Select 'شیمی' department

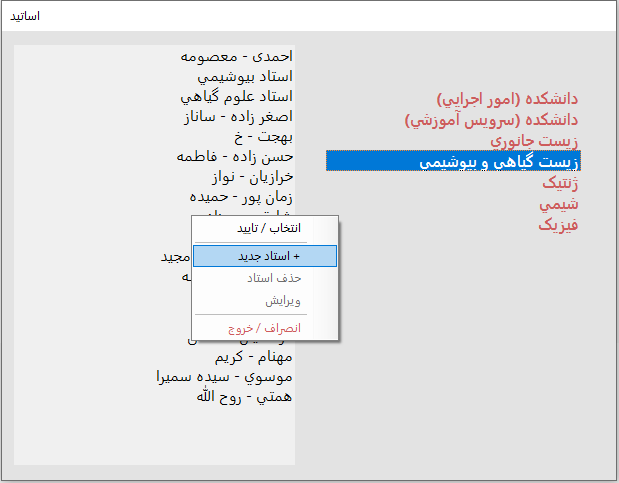[x=559, y=204]
